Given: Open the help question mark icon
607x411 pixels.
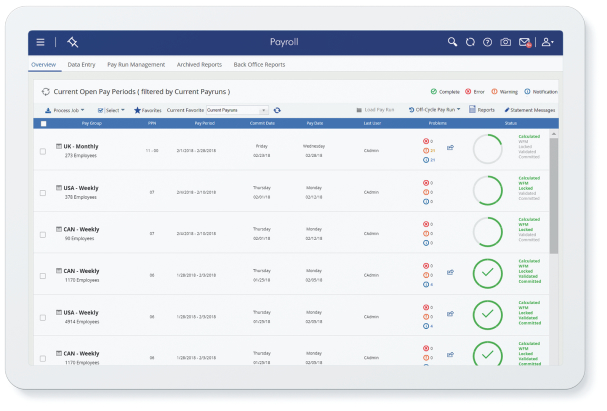Looking at the screenshot, I should (487, 42).
